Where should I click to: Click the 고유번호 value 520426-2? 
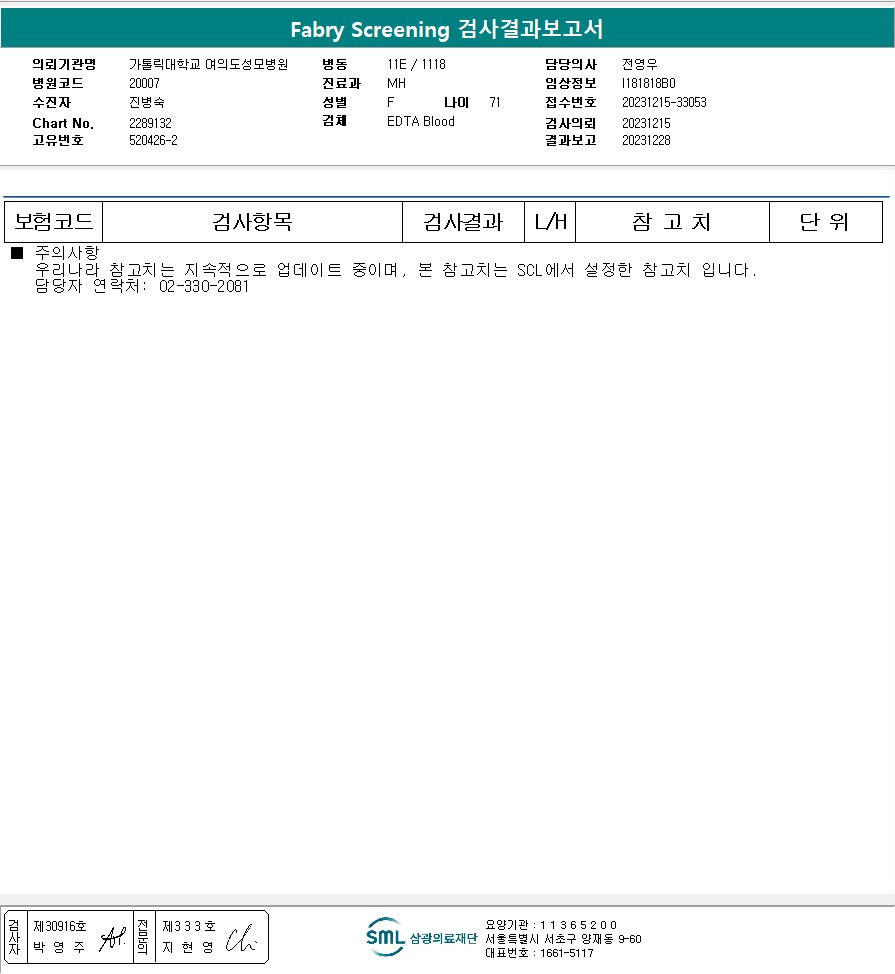coord(153,140)
